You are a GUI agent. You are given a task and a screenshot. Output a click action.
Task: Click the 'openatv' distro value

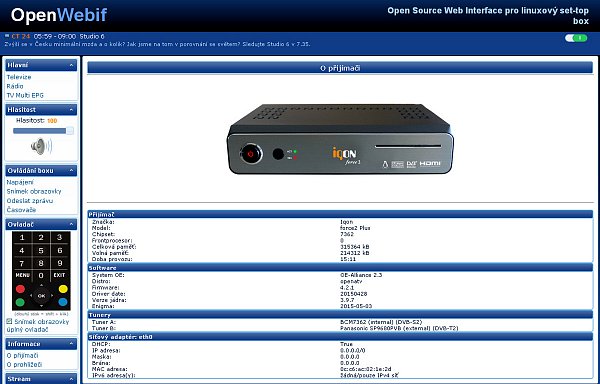(351, 281)
